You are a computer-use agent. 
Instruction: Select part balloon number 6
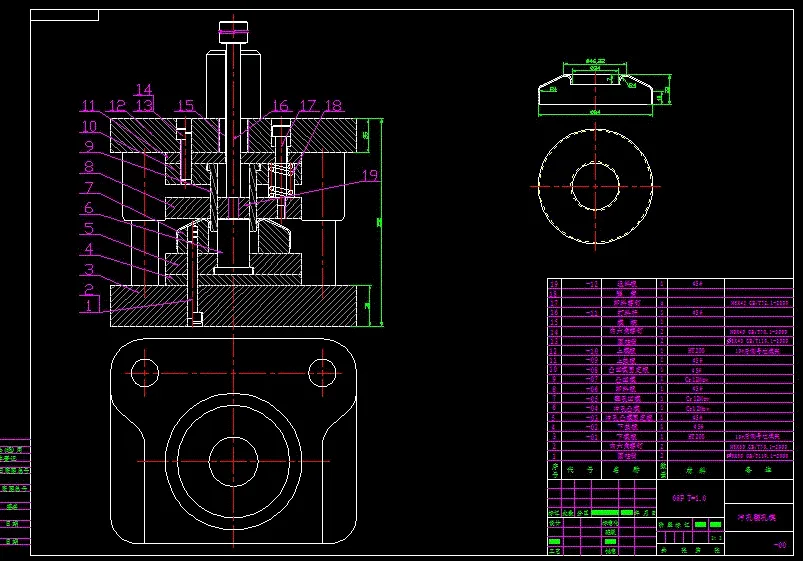[x=89, y=207]
